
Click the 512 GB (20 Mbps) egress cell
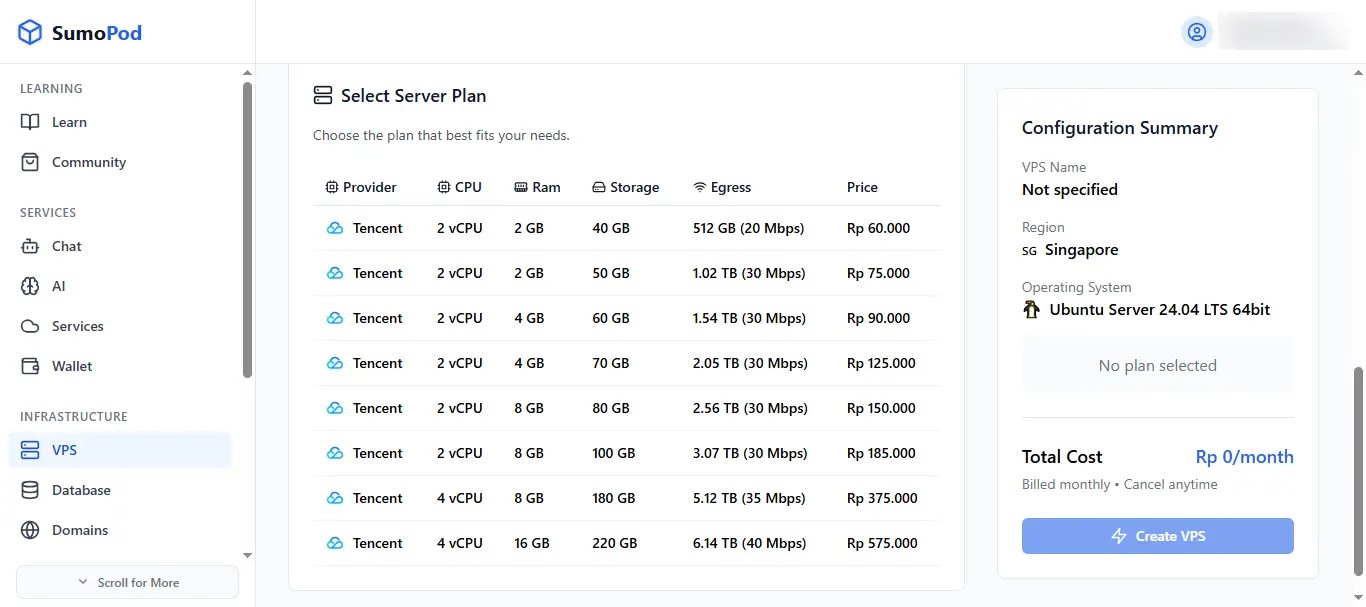tap(748, 228)
